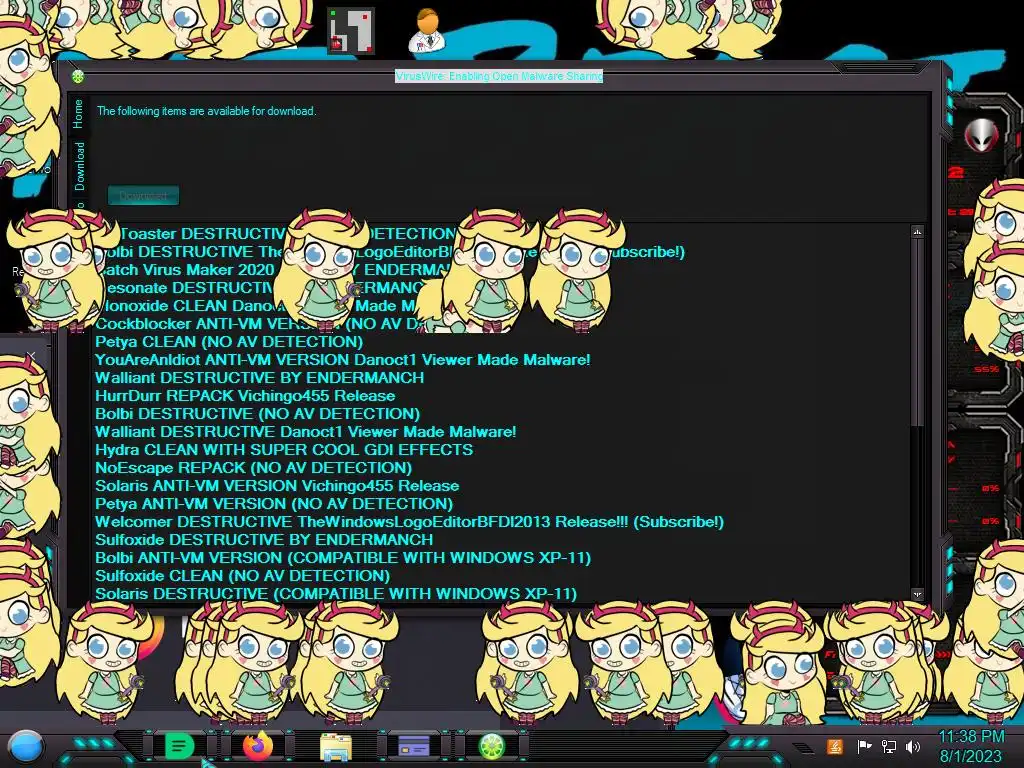
Task: Click the Alienware head icon on right panel
Action: coord(981,135)
